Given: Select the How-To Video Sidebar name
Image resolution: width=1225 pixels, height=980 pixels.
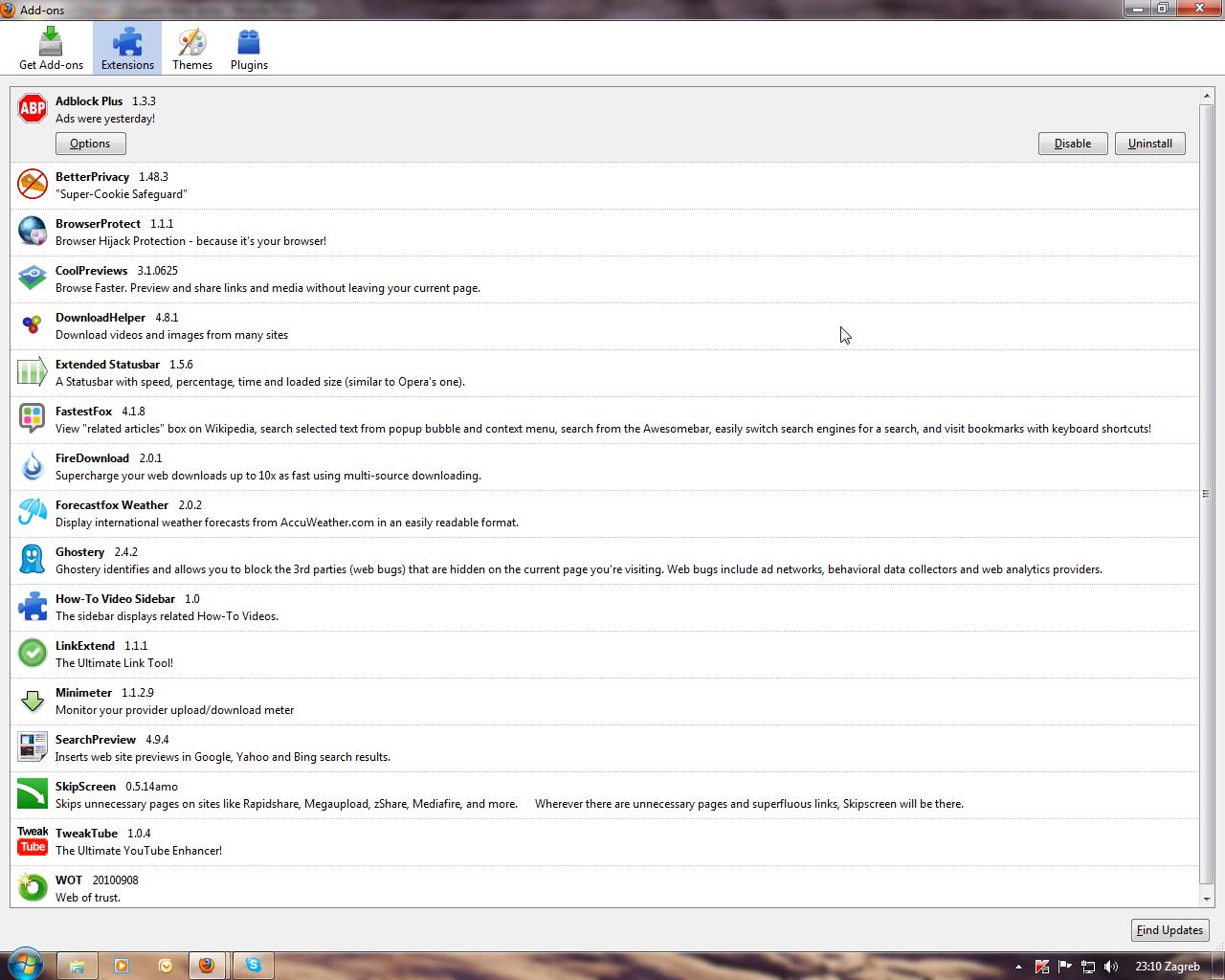Looking at the screenshot, I should [x=115, y=599].
